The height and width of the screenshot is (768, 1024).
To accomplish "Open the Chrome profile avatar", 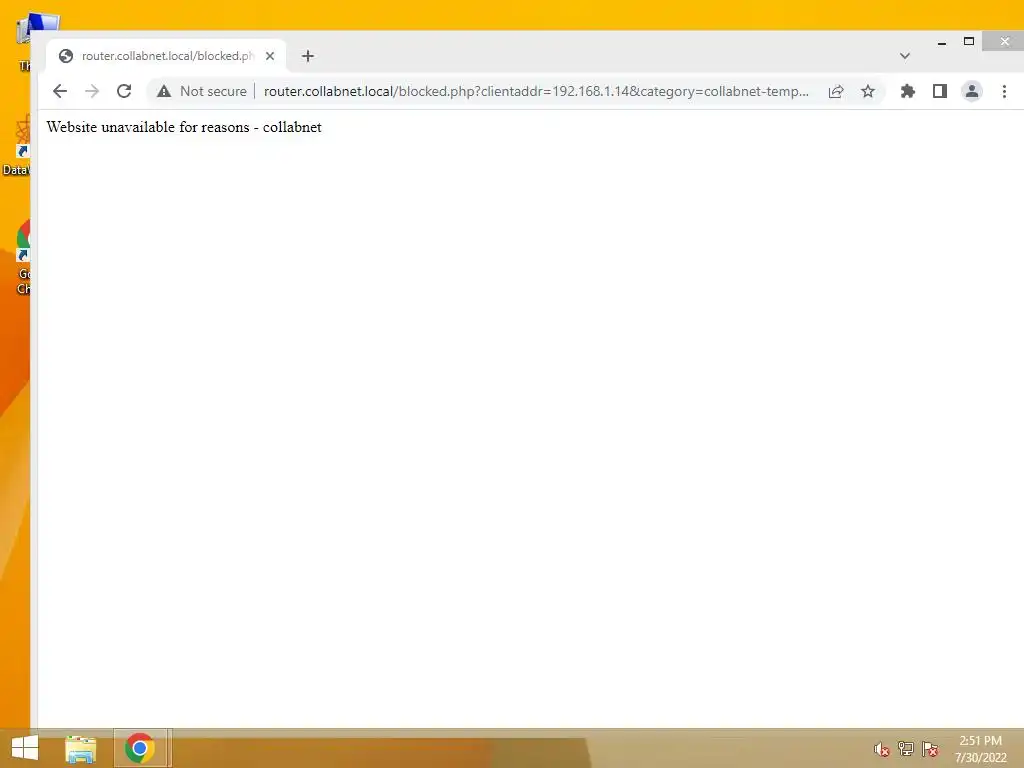I will (972, 91).
